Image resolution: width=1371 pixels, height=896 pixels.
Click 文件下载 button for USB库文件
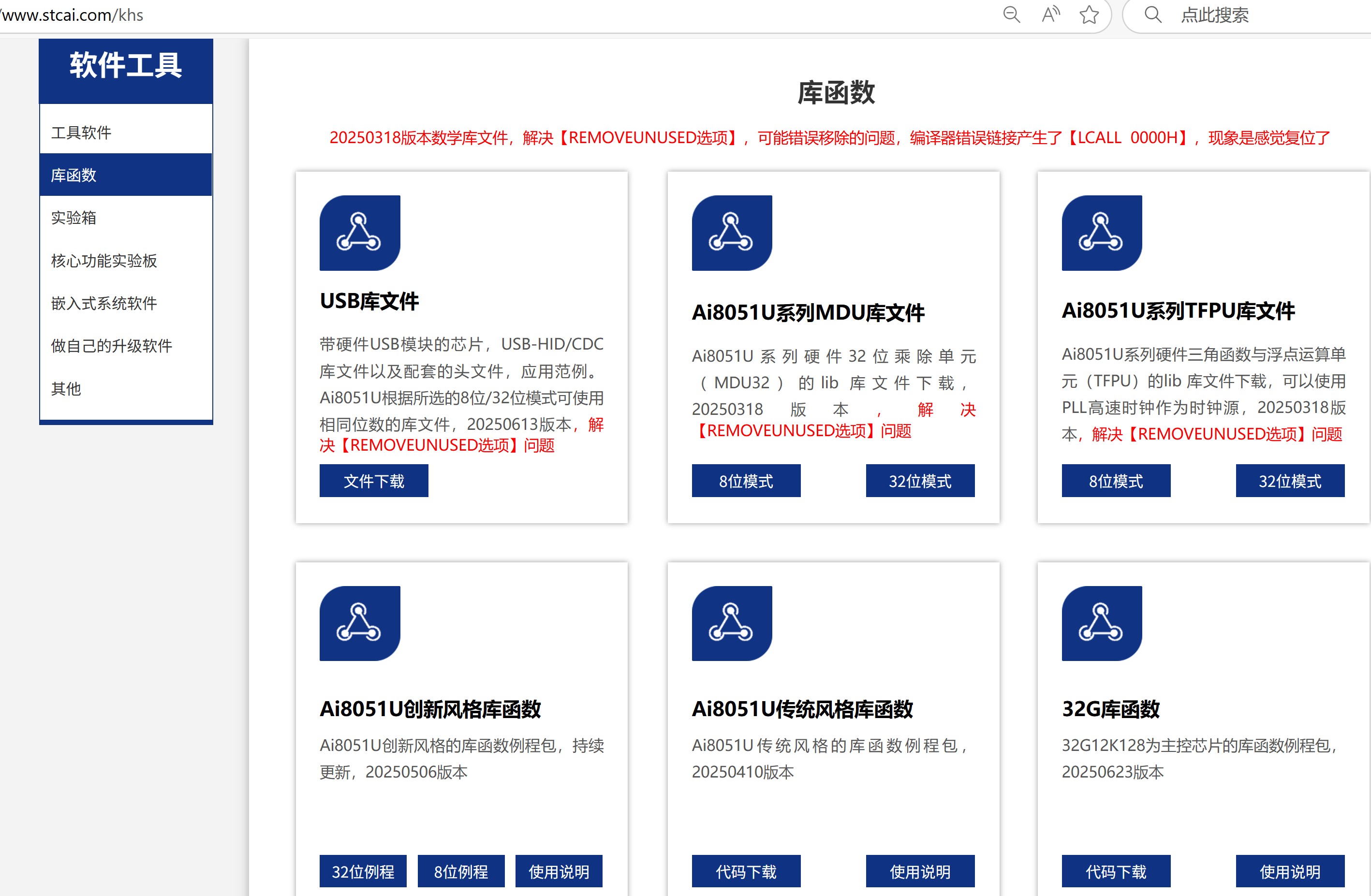click(x=374, y=481)
